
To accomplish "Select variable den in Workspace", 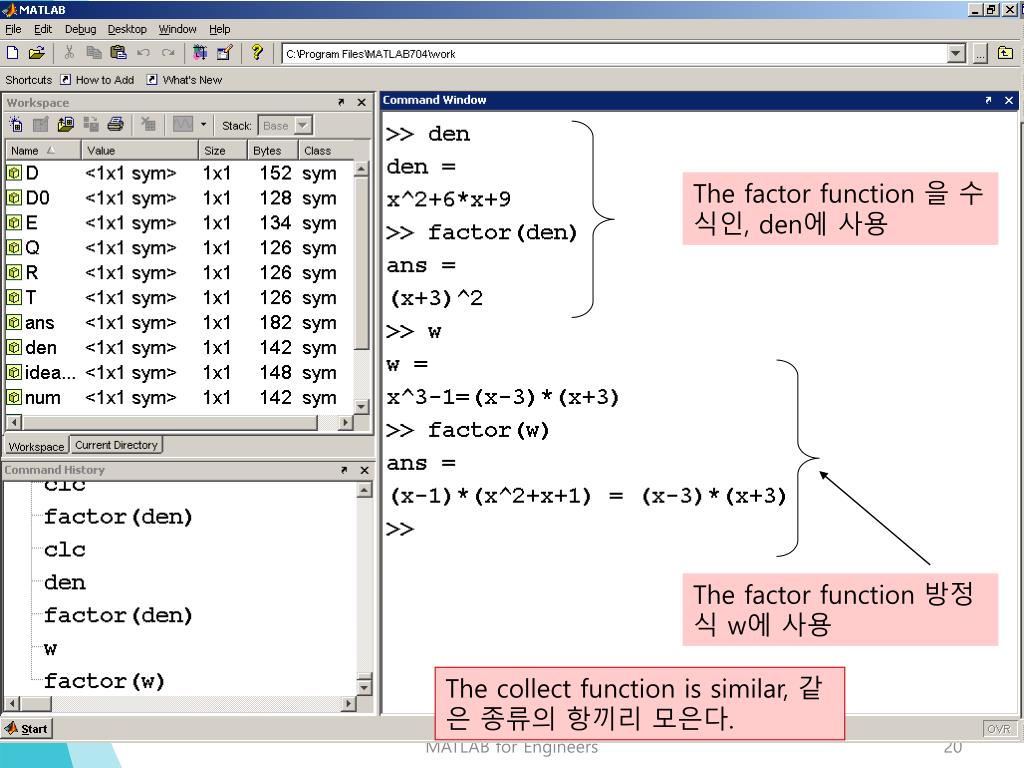I will point(179,347).
